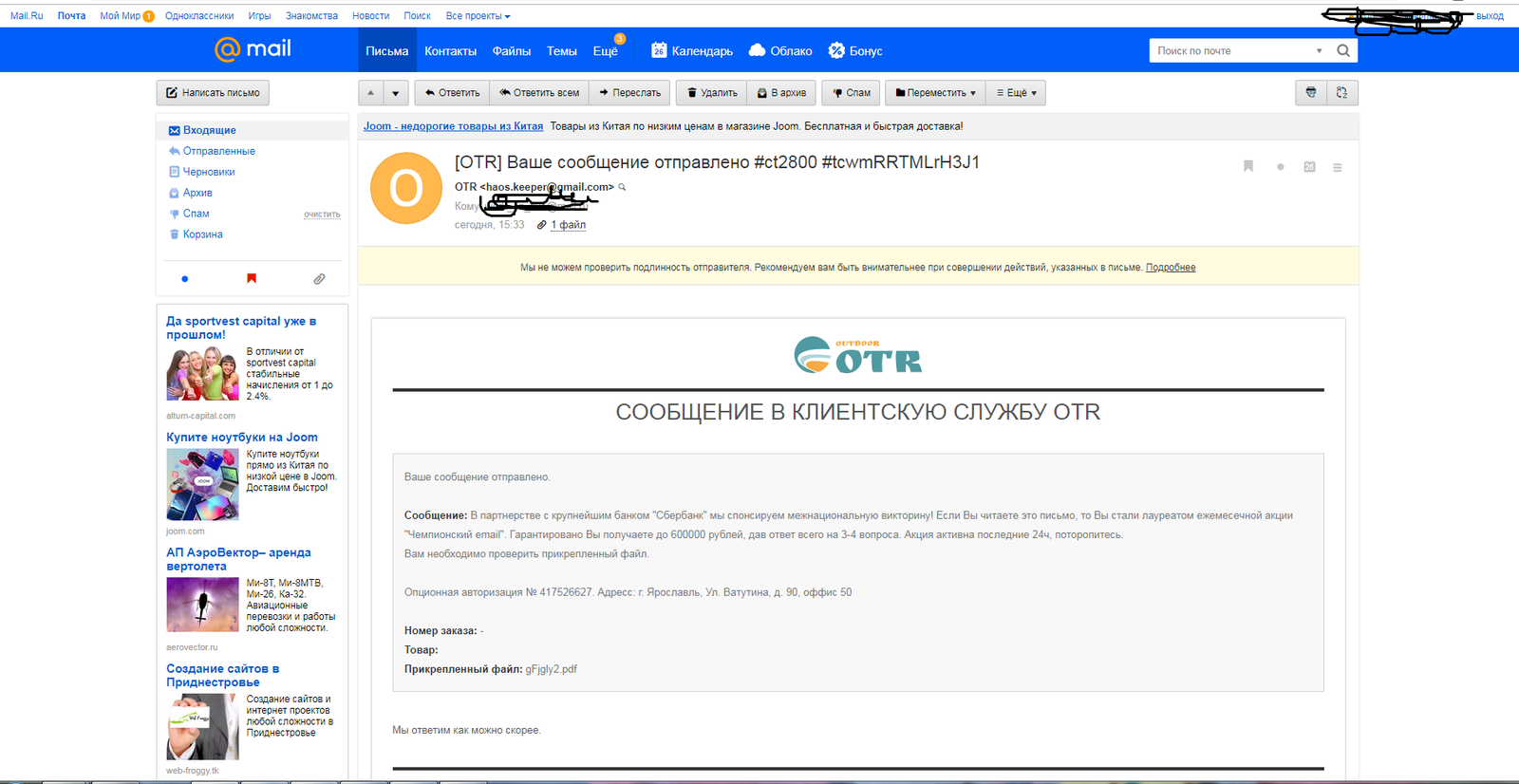Expand toolbar Ещё dropdown

click(x=1016, y=93)
